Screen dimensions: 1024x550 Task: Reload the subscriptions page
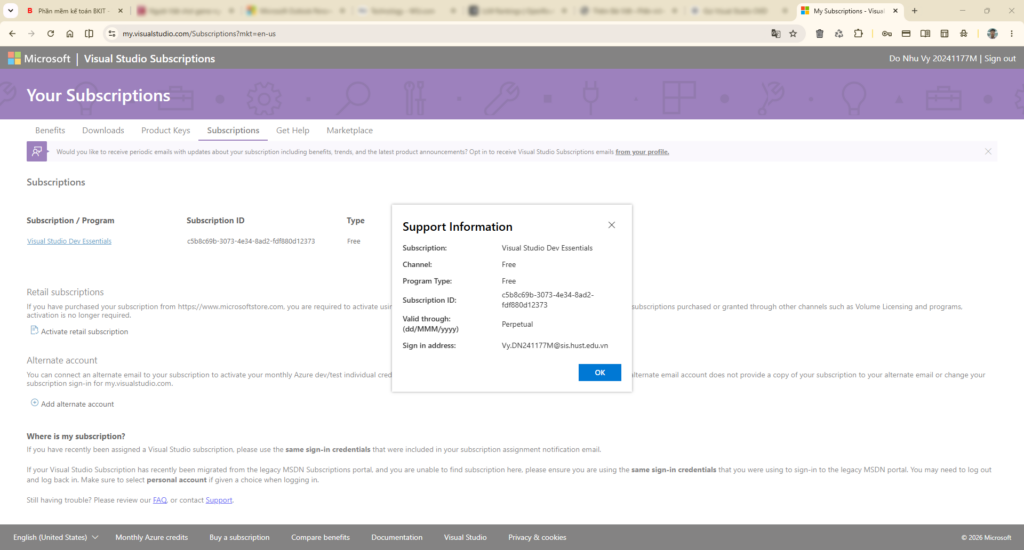point(50,33)
